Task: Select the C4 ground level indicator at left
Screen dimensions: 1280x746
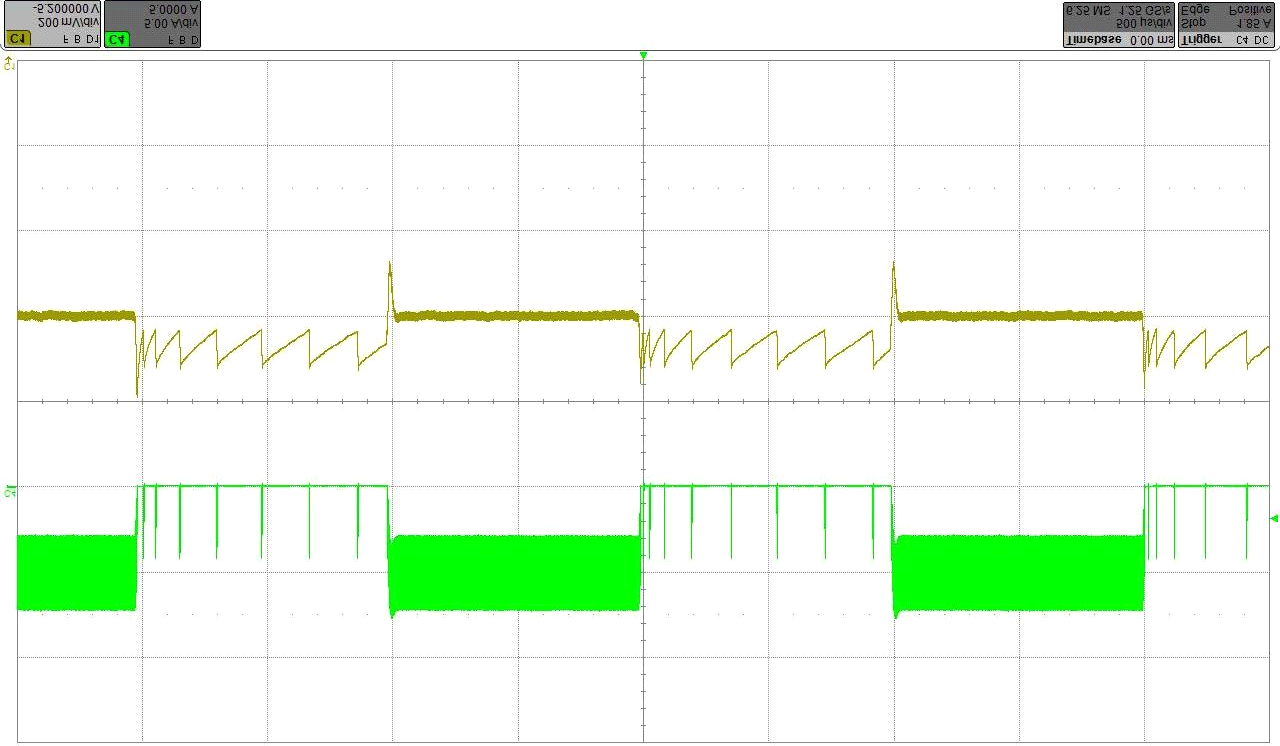Action: (10, 490)
